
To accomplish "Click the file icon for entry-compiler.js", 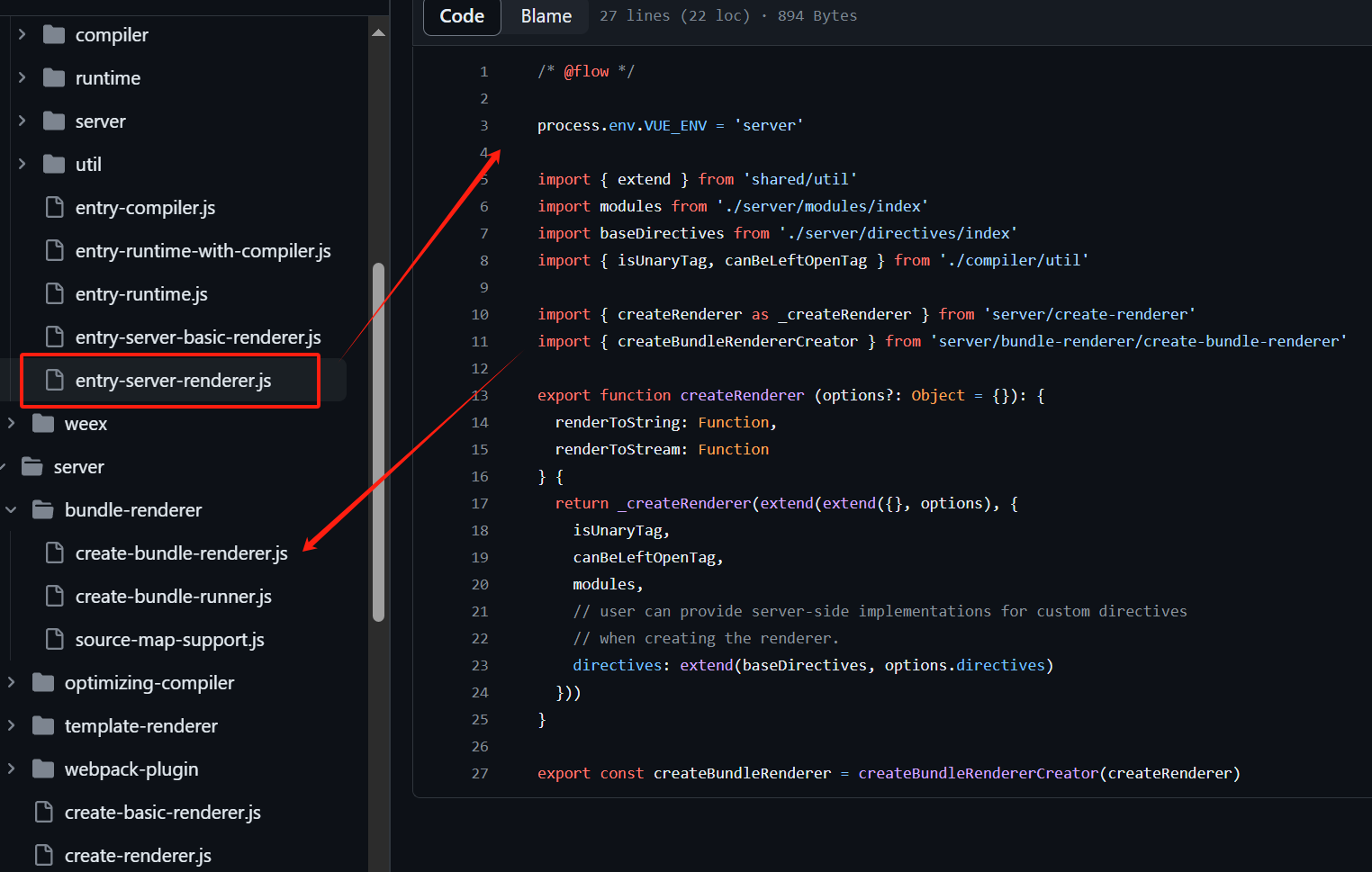I will (55, 208).
